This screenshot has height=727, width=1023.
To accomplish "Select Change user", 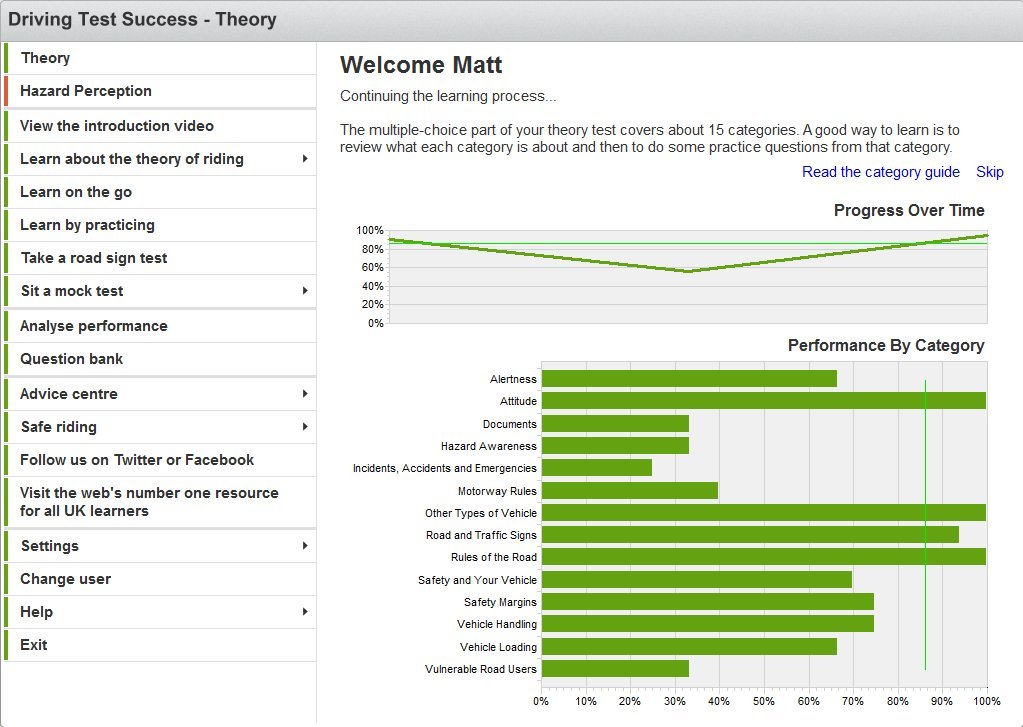I will pos(66,579).
